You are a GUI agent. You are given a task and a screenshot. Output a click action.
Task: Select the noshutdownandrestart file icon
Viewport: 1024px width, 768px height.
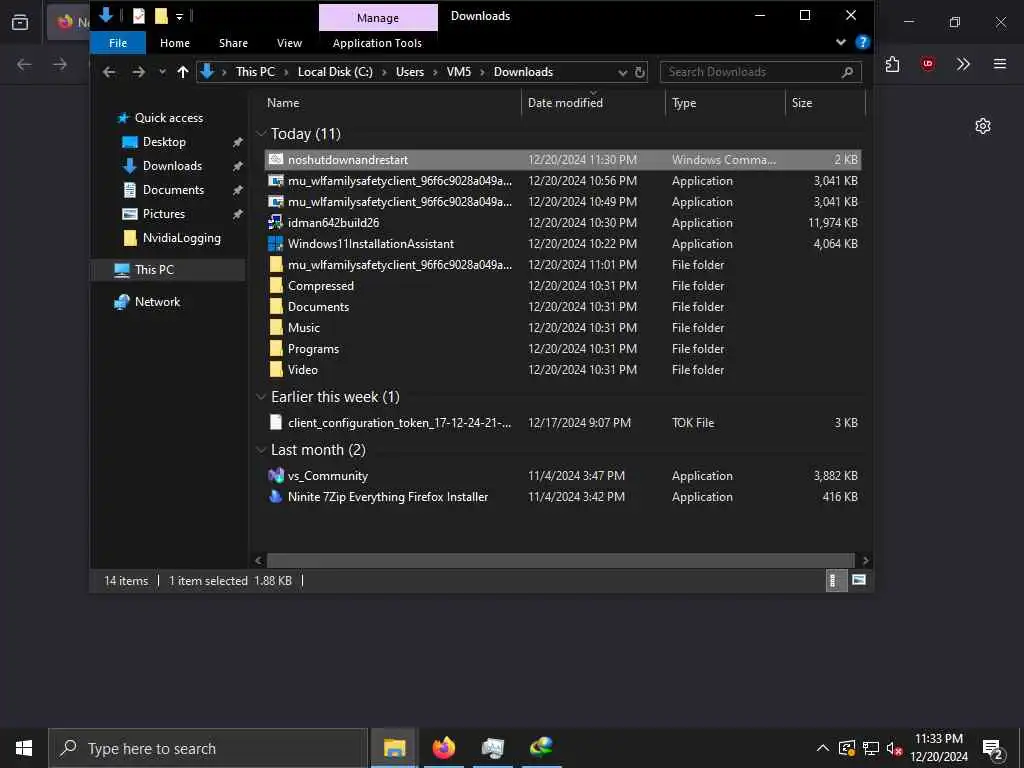[276, 159]
